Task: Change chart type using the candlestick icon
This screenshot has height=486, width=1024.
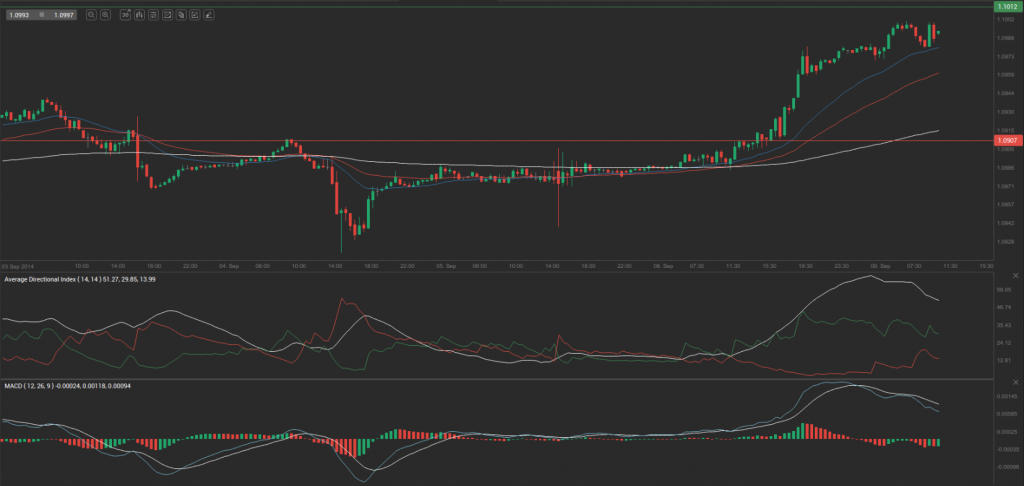Action: coord(139,14)
